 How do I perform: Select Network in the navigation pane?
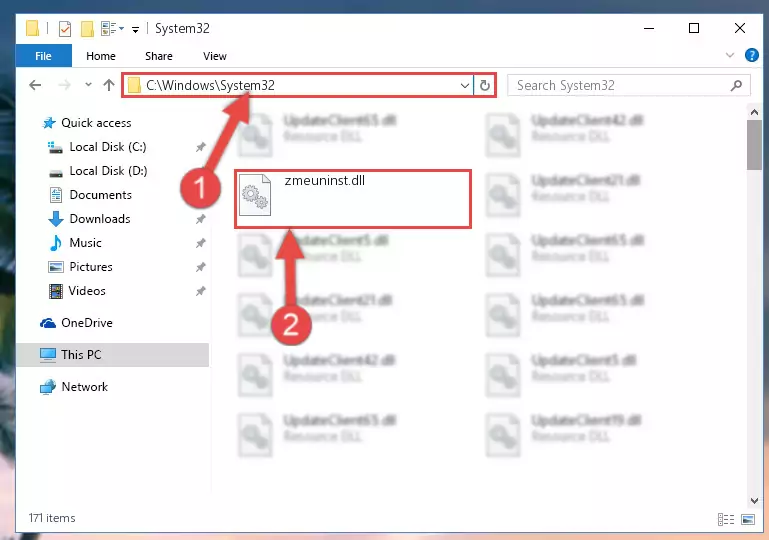click(x=84, y=387)
